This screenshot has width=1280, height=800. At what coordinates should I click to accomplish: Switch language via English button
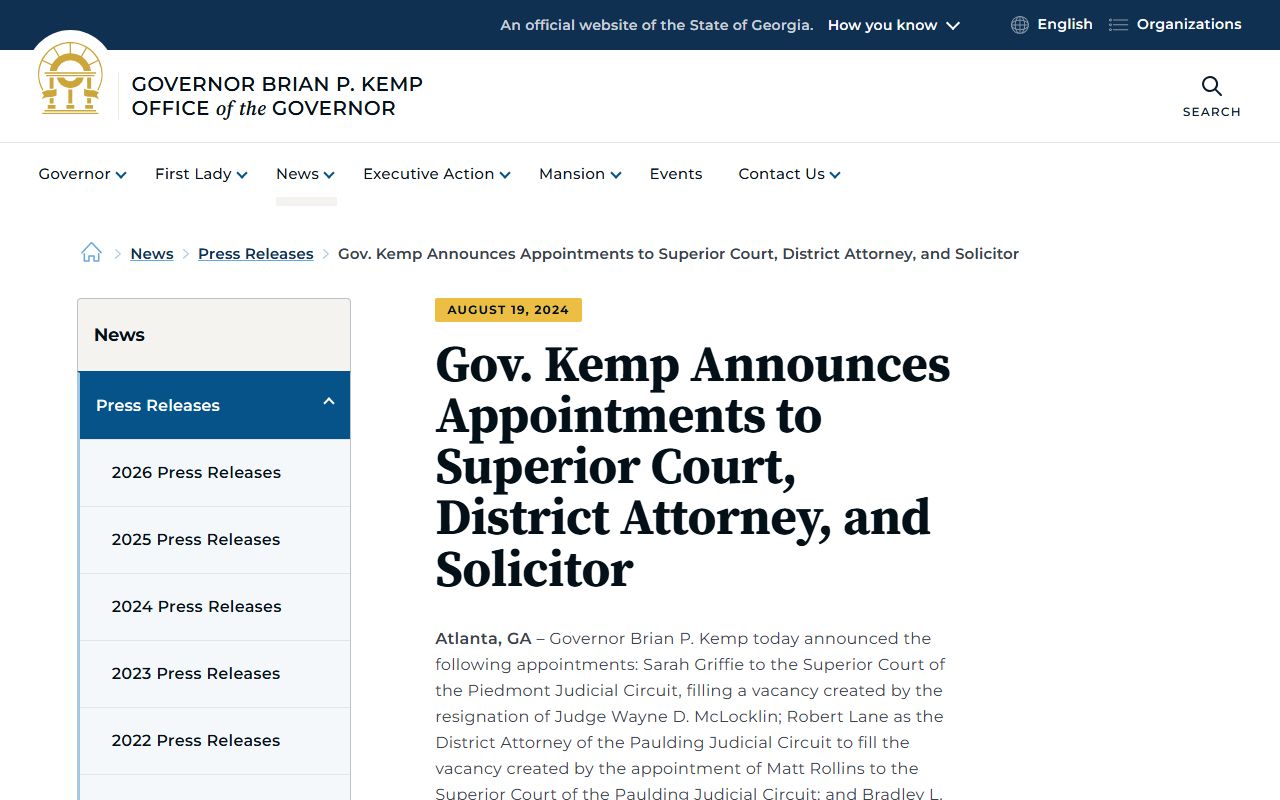[x=1065, y=24]
